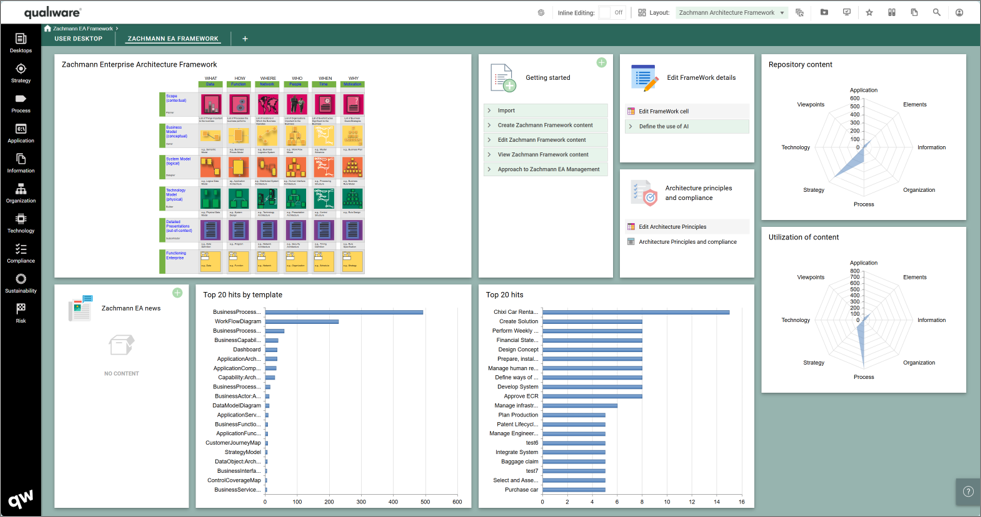Open the Scope row People cell thumbnail
981x517 pixels.
(x=296, y=105)
